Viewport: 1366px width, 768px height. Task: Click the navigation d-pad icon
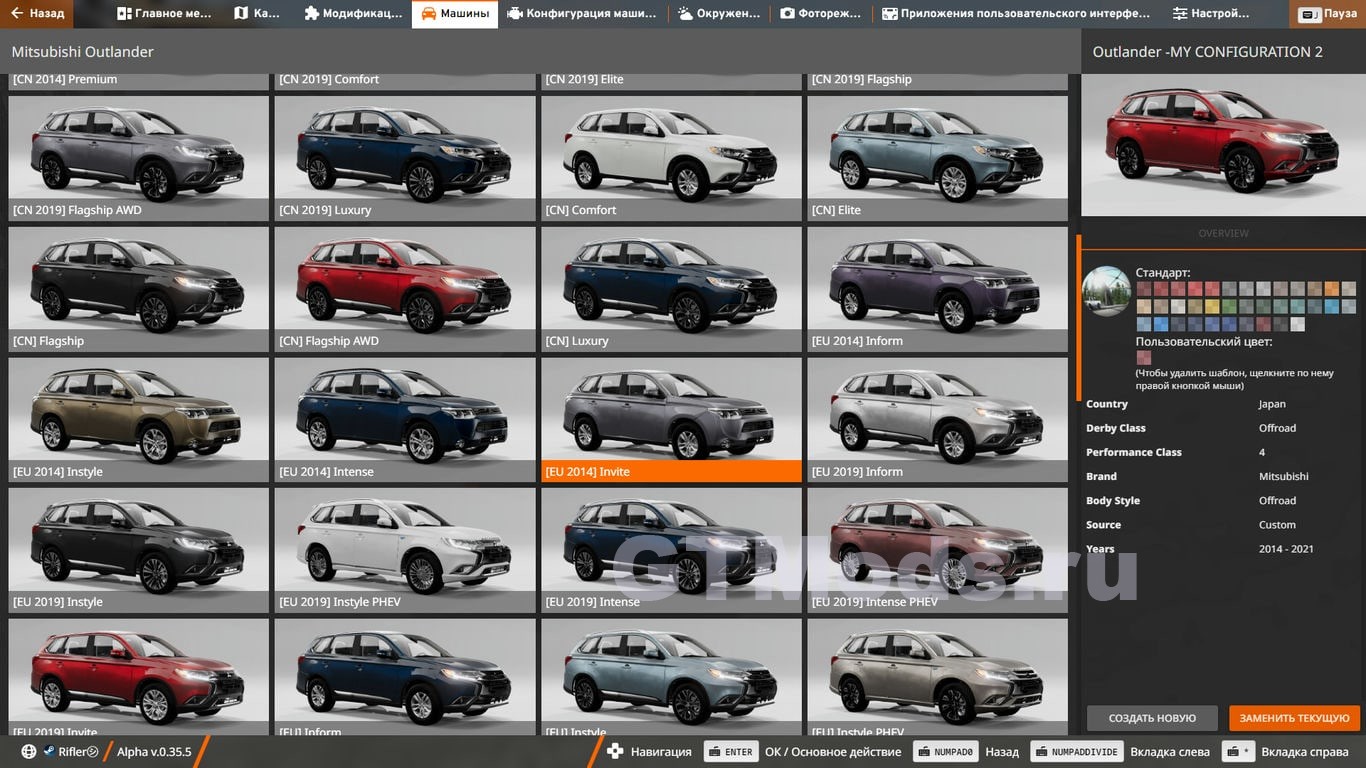tap(615, 751)
